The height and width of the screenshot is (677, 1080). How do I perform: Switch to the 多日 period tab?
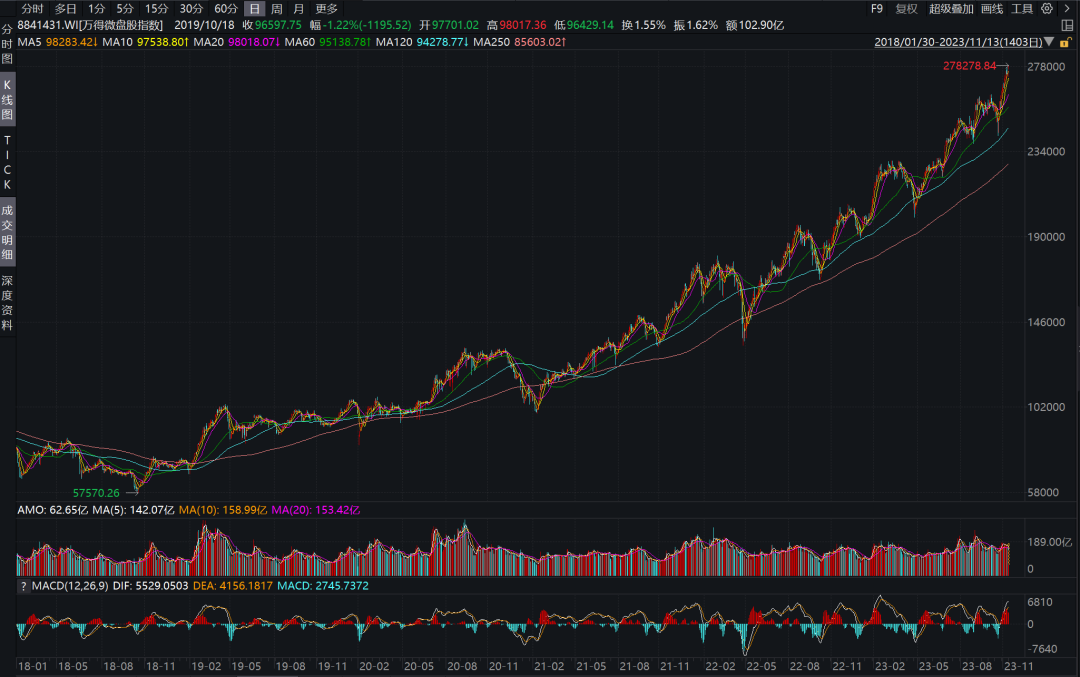click(65, 9)
